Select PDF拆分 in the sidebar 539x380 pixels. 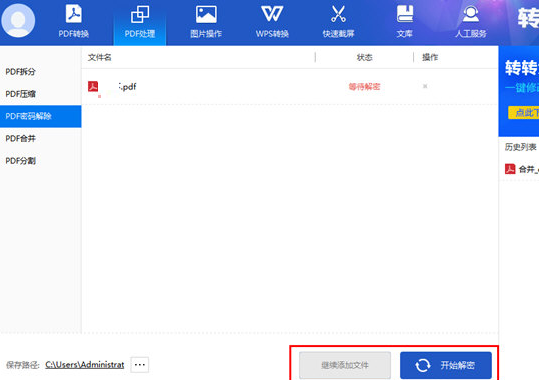41,72
